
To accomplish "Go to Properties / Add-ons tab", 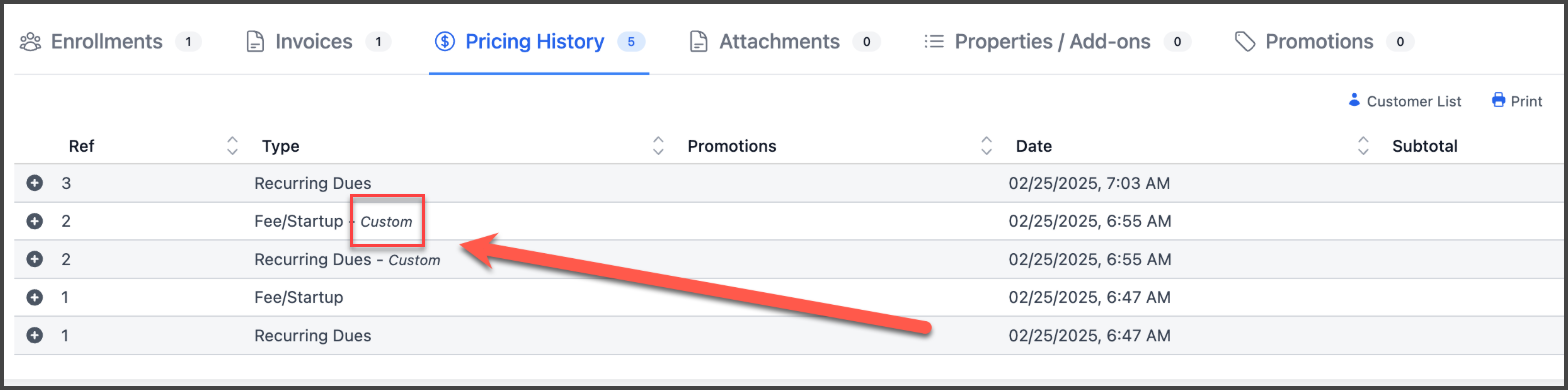I will pos(1057,42).
